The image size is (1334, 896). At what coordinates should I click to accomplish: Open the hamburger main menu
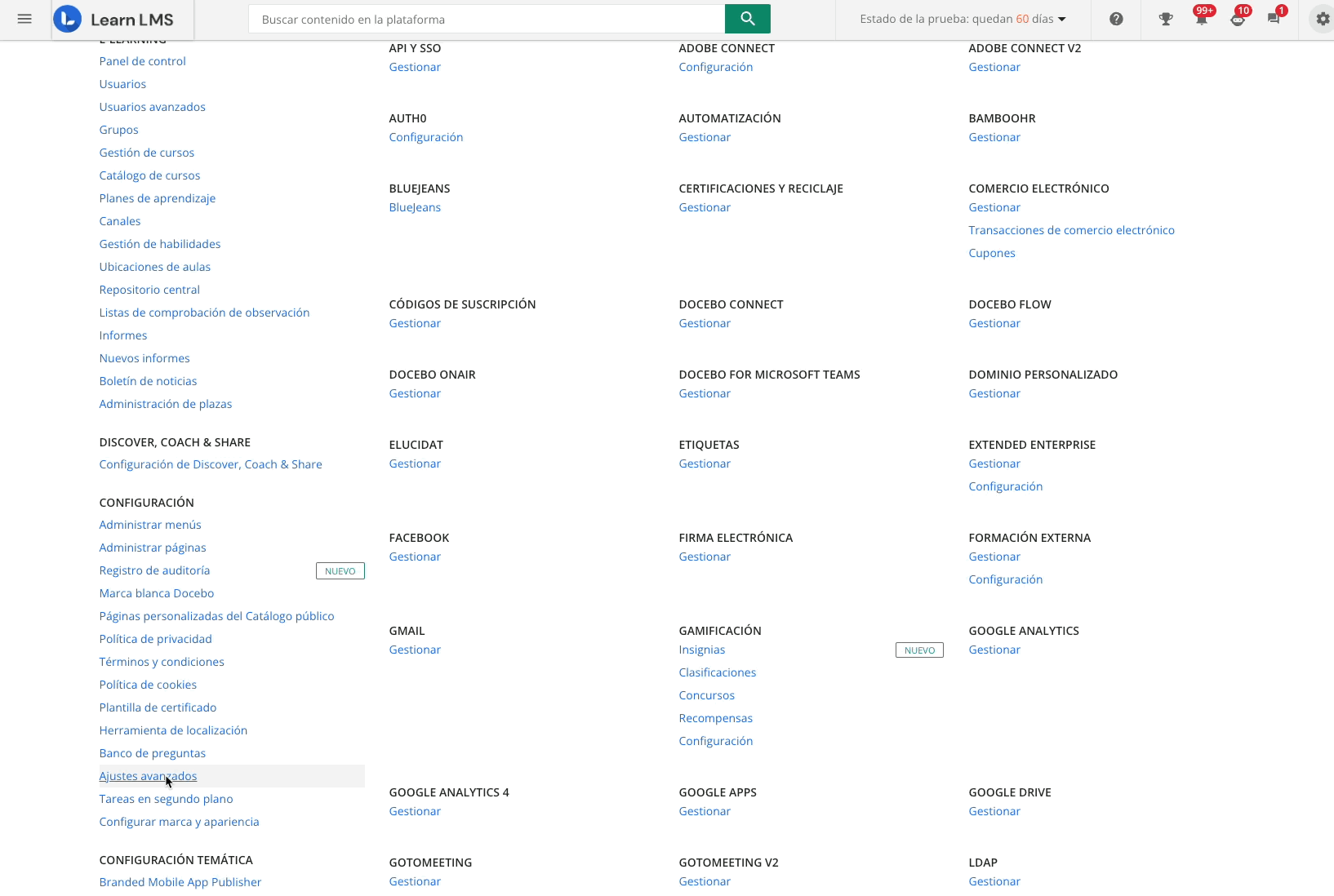point(24,19)
